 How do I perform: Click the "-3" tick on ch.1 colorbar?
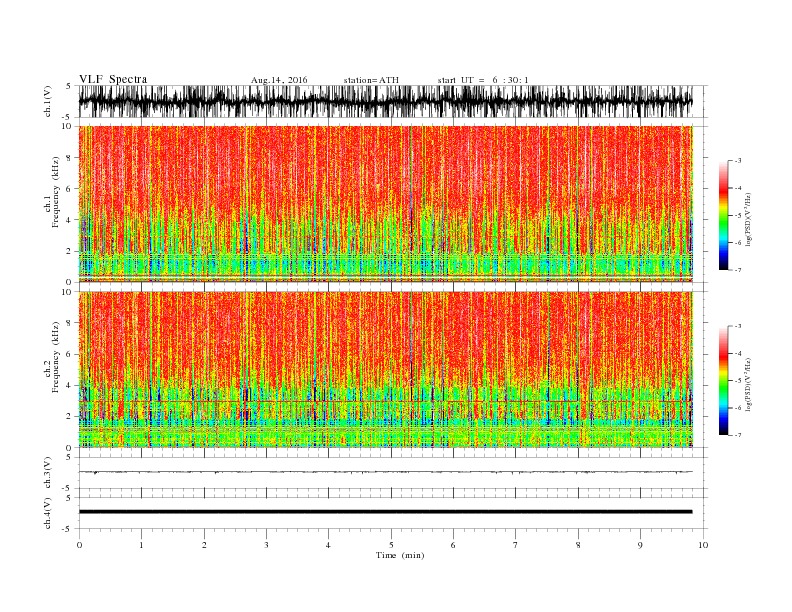pyautogui.click(x=737, y=161)
